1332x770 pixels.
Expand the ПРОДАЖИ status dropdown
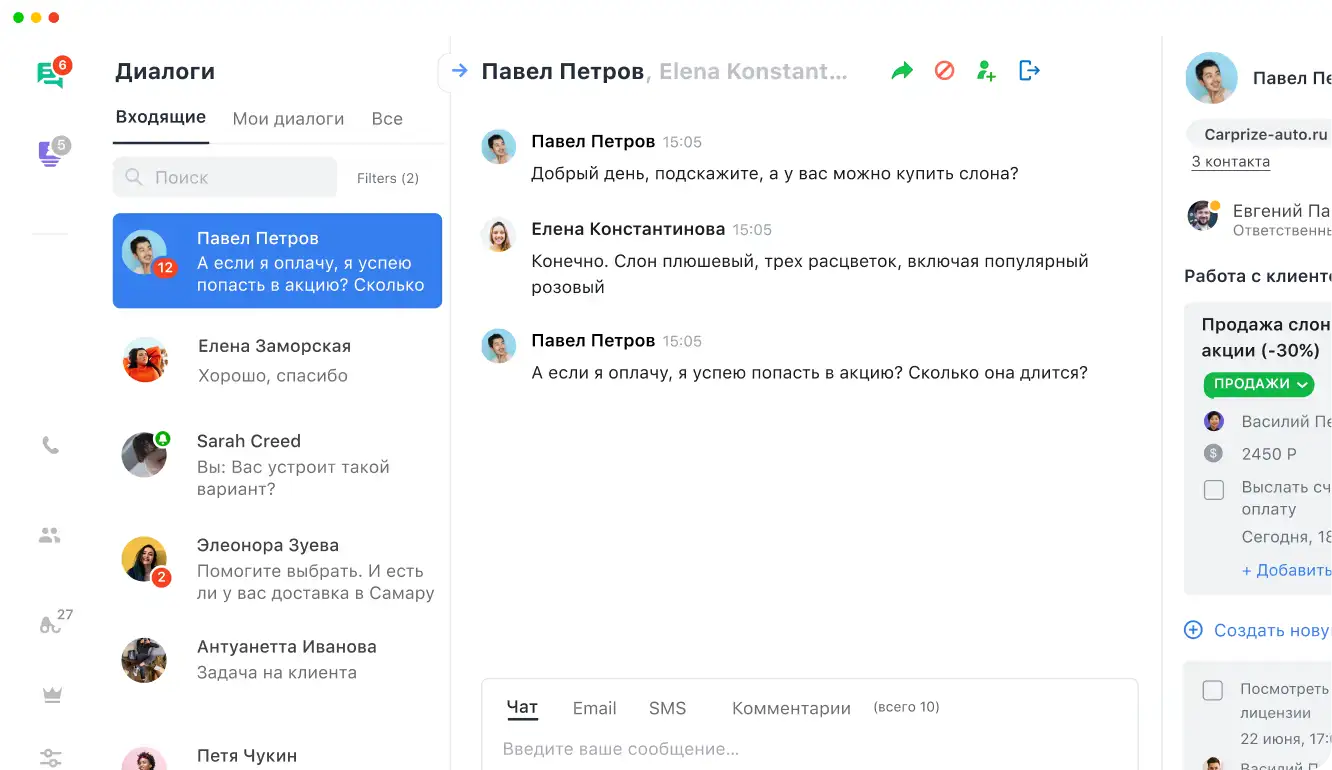tap(1259, 384)
